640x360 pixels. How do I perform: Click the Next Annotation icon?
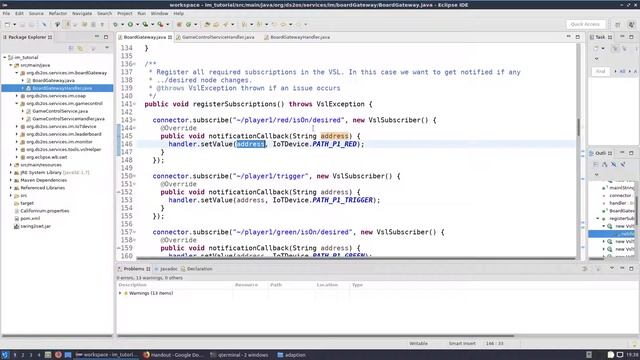tap(244, 24)
